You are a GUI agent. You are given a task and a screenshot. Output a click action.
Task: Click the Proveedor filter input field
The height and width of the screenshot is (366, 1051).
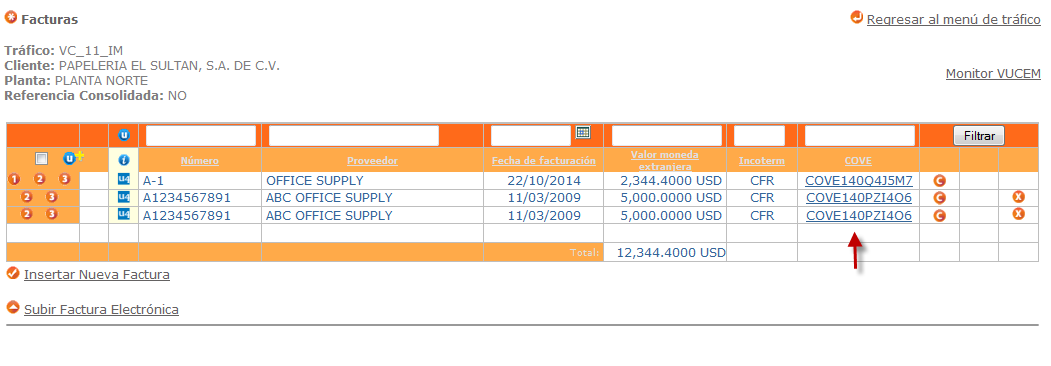pyautogui.click(x=354, y=135)
